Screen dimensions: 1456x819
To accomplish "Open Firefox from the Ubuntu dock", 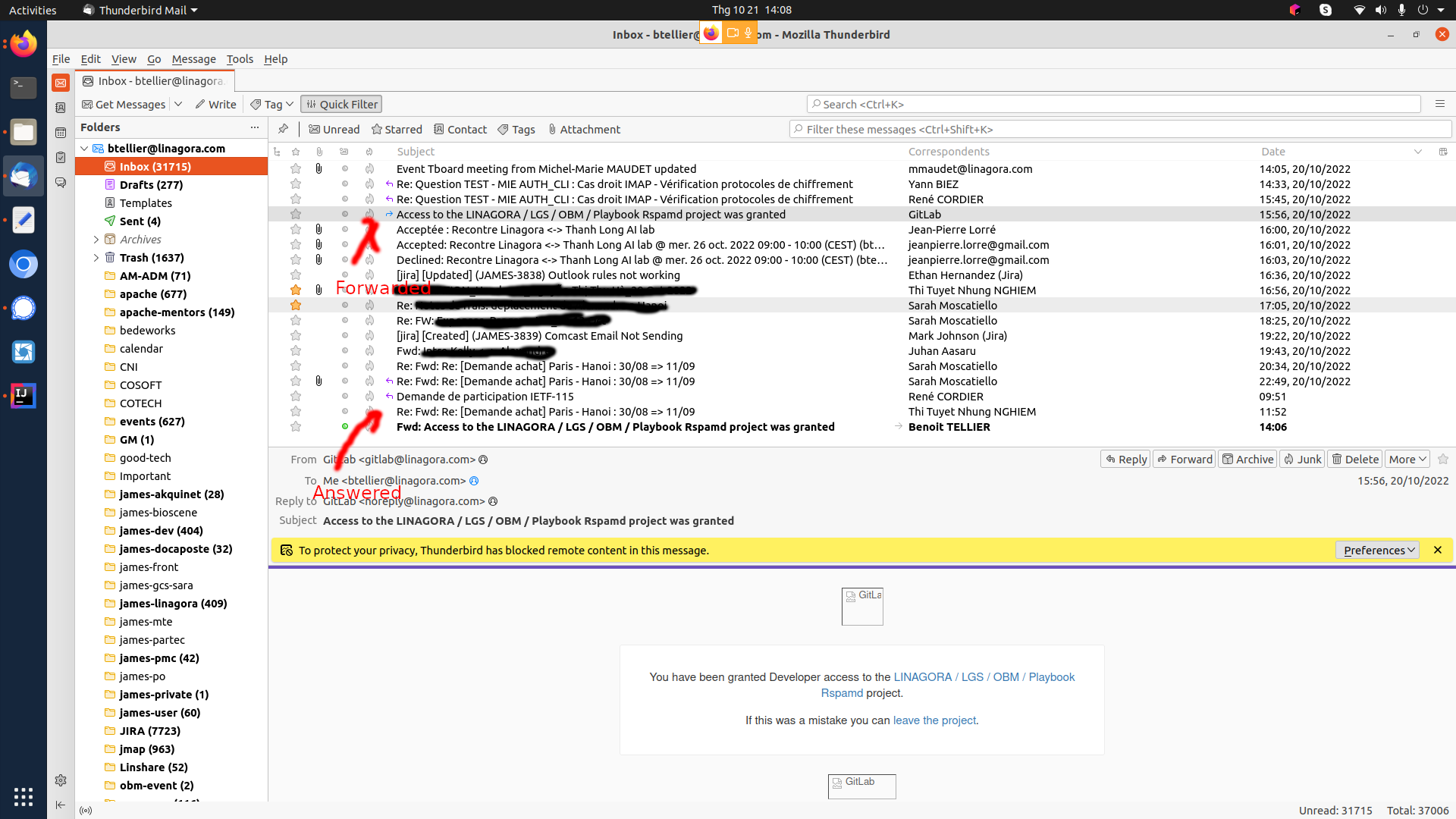I will coord(24,44).
